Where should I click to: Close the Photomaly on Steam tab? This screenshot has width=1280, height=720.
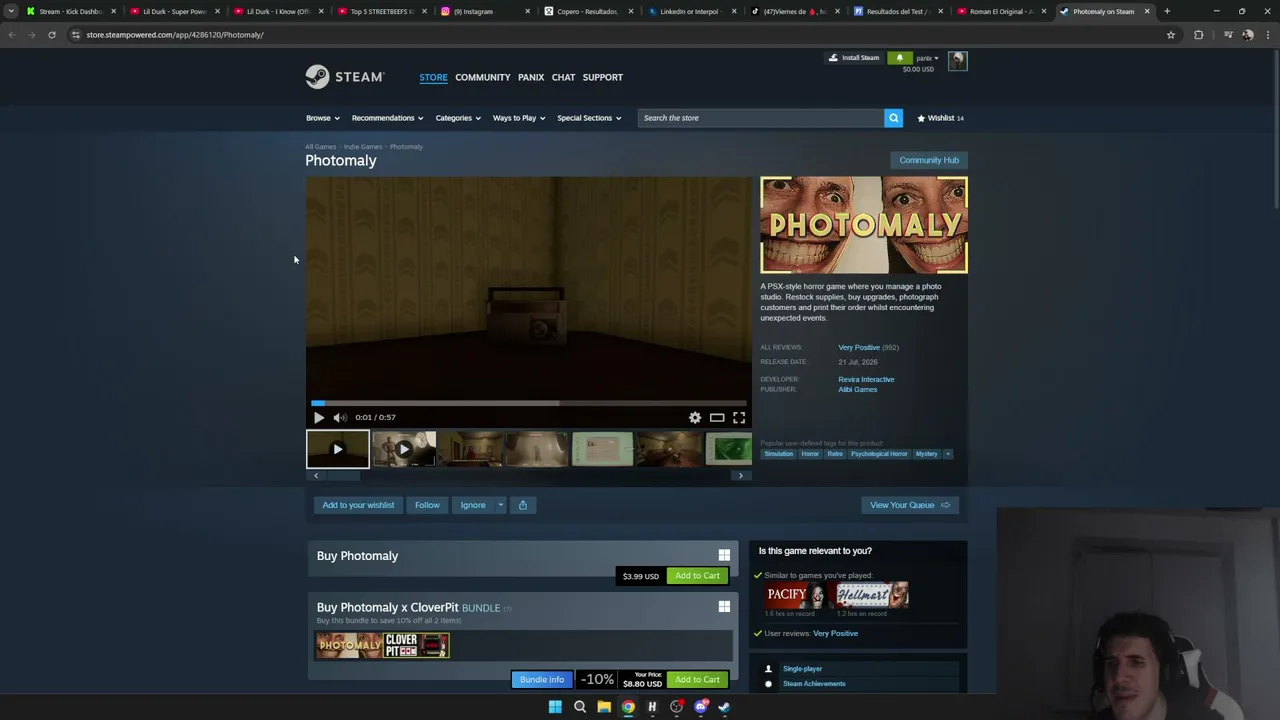tap(1147, 11)
